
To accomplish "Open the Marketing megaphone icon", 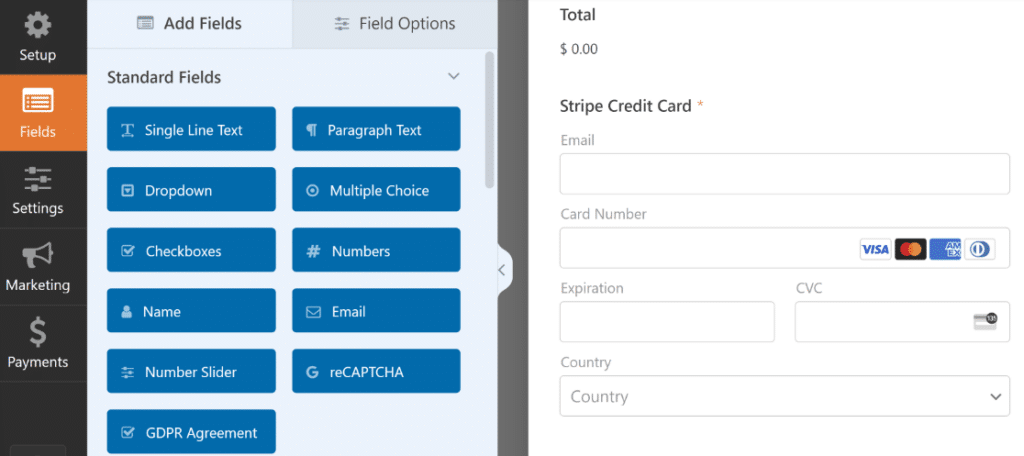I will point(38,256).
